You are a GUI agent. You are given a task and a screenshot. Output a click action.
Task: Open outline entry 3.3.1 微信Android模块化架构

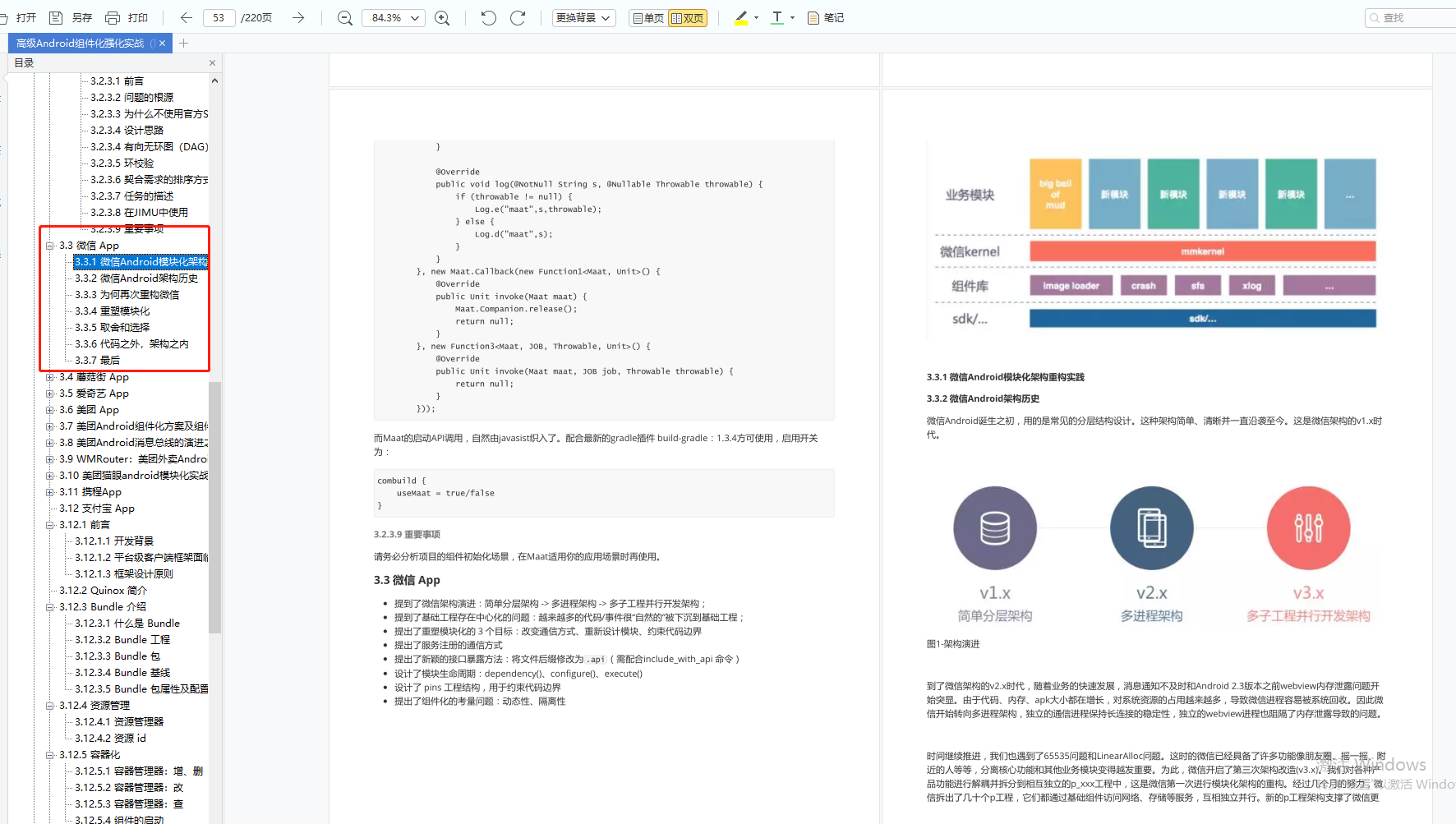[x=141, y=262]
